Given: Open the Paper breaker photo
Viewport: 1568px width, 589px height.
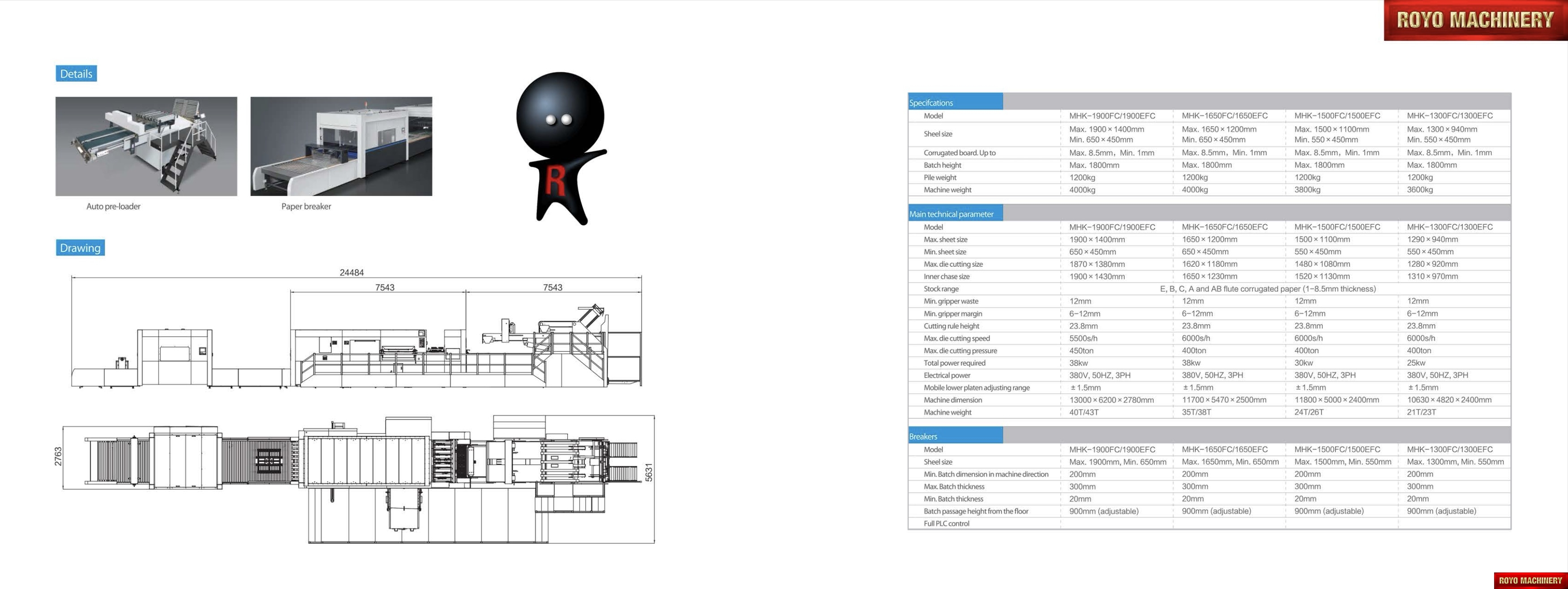Looking at the screenshot, I should pos(341,146).
